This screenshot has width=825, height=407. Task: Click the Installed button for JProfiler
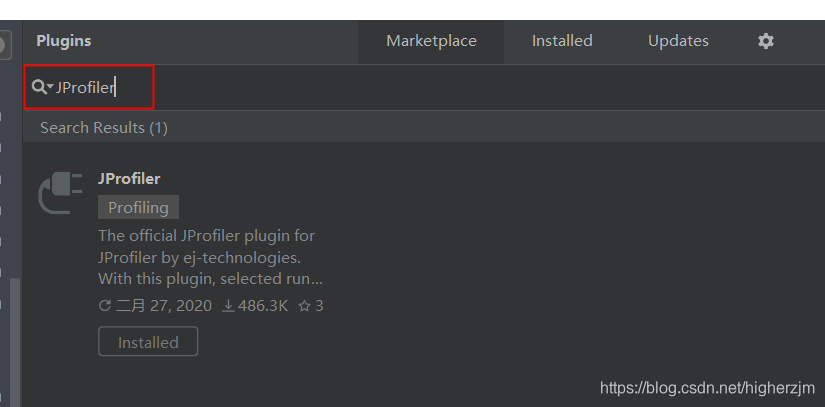pyautogui.click(x=148, y=342)
